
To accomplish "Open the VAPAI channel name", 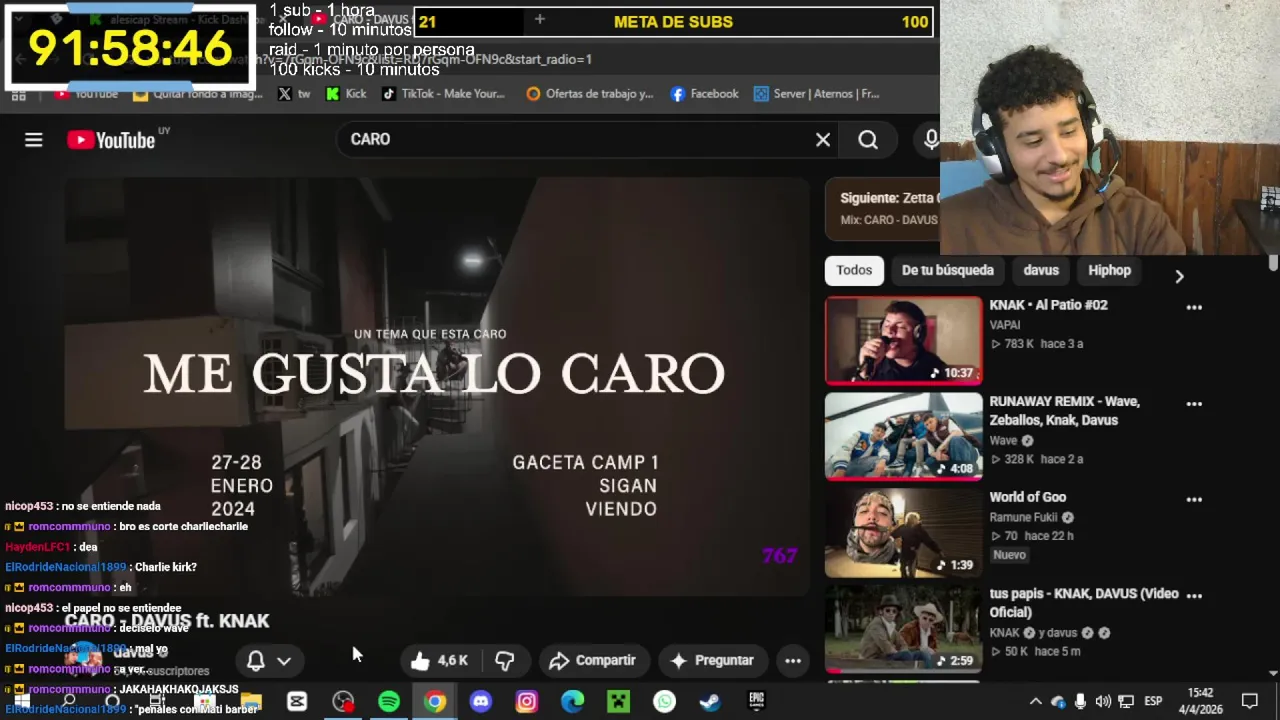I will pyautogui.click(x=1005, y=325).
